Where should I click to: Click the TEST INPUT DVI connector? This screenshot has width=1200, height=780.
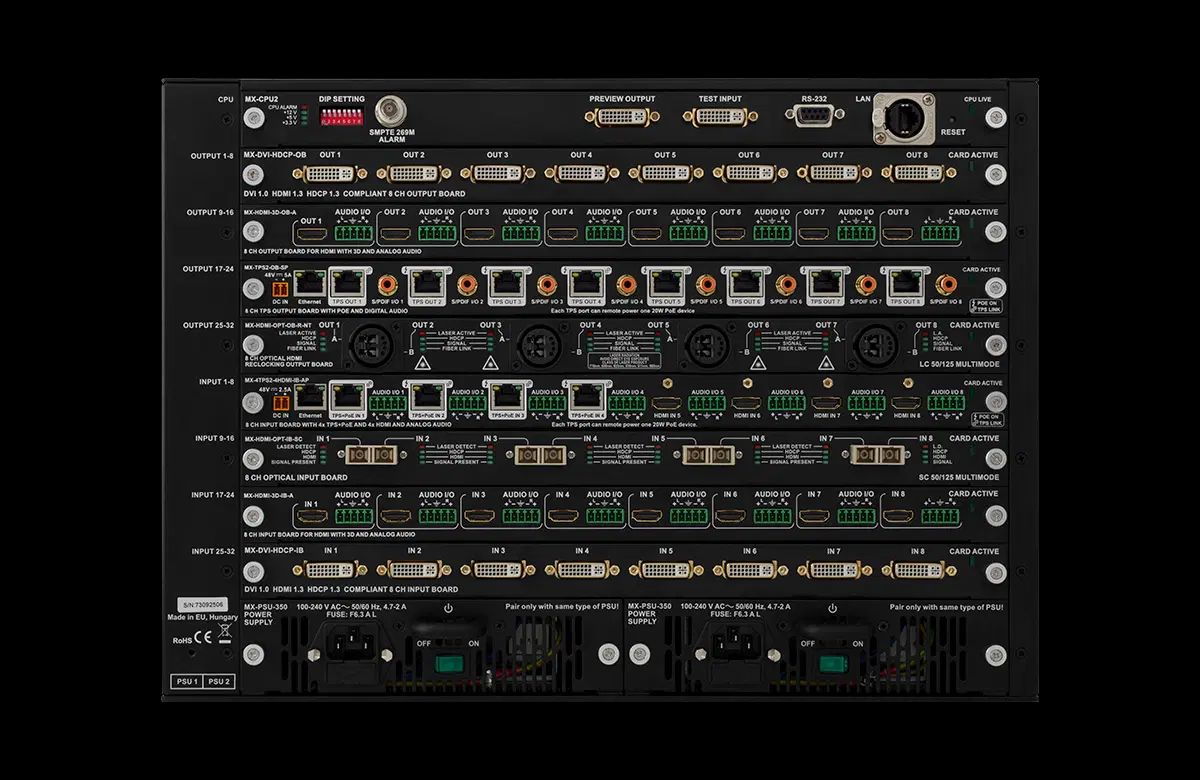(x=719, y=117)
